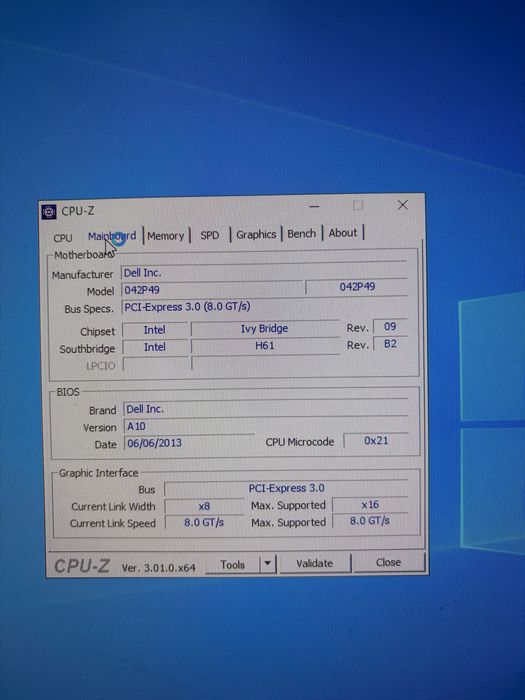525x700 pixels.
Task: Select the Mainboard tab
Action: [x=112, y=236]
